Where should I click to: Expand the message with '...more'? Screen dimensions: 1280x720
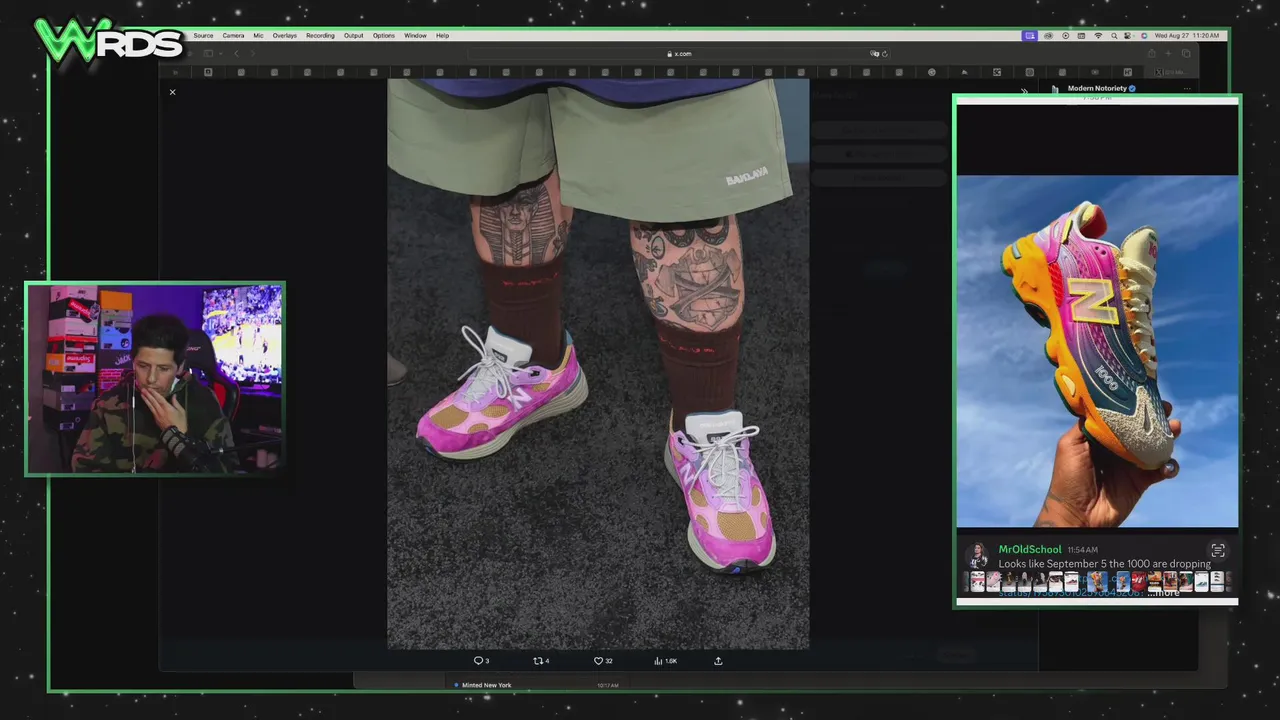tap(1164, 592)
